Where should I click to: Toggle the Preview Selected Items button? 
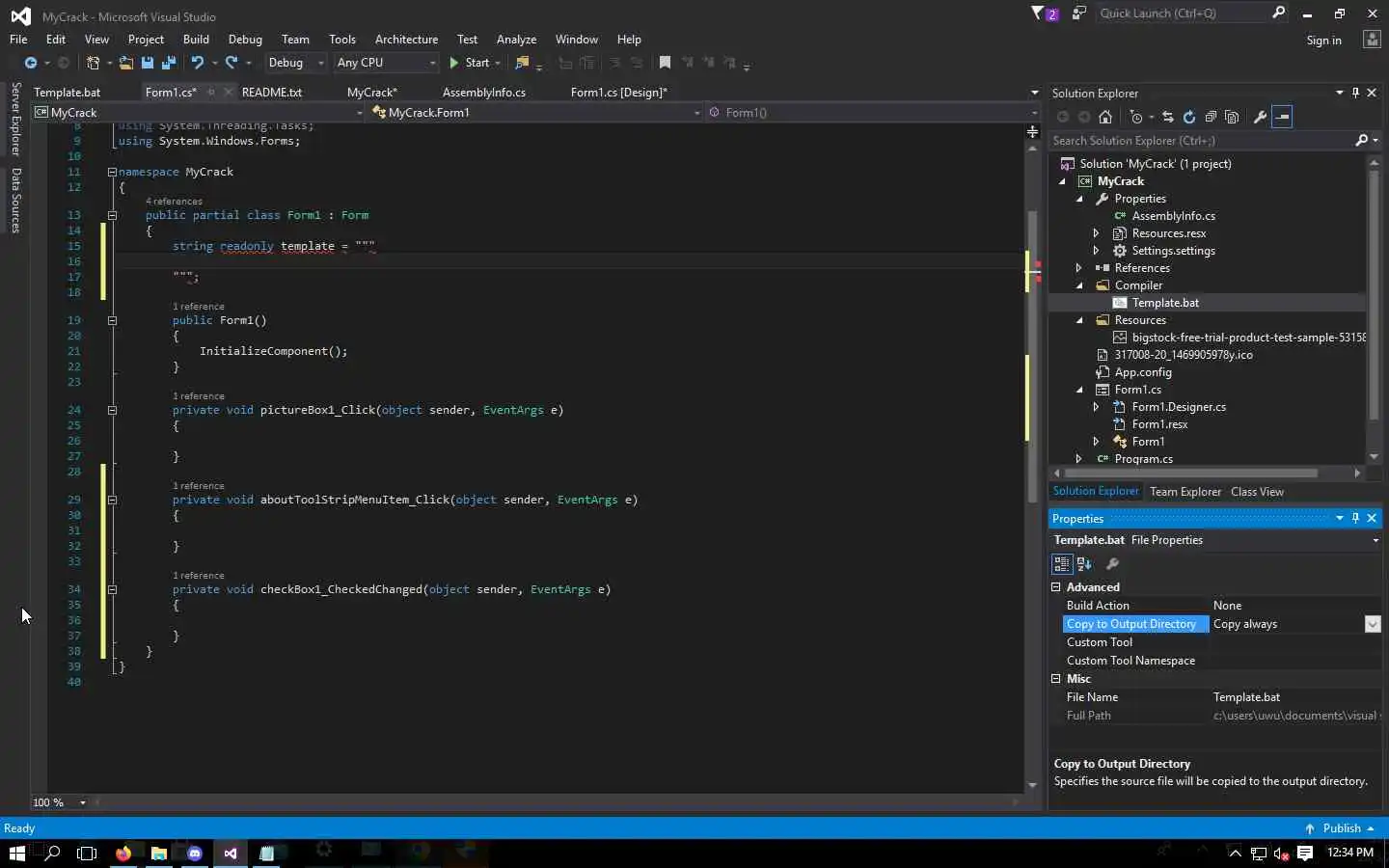1282,117
